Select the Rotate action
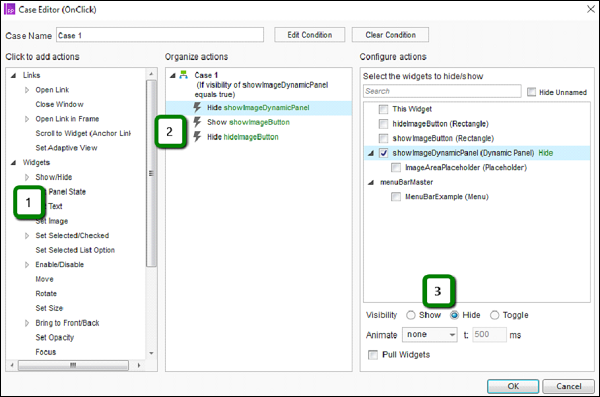600x397 pixels. [46, 294]
